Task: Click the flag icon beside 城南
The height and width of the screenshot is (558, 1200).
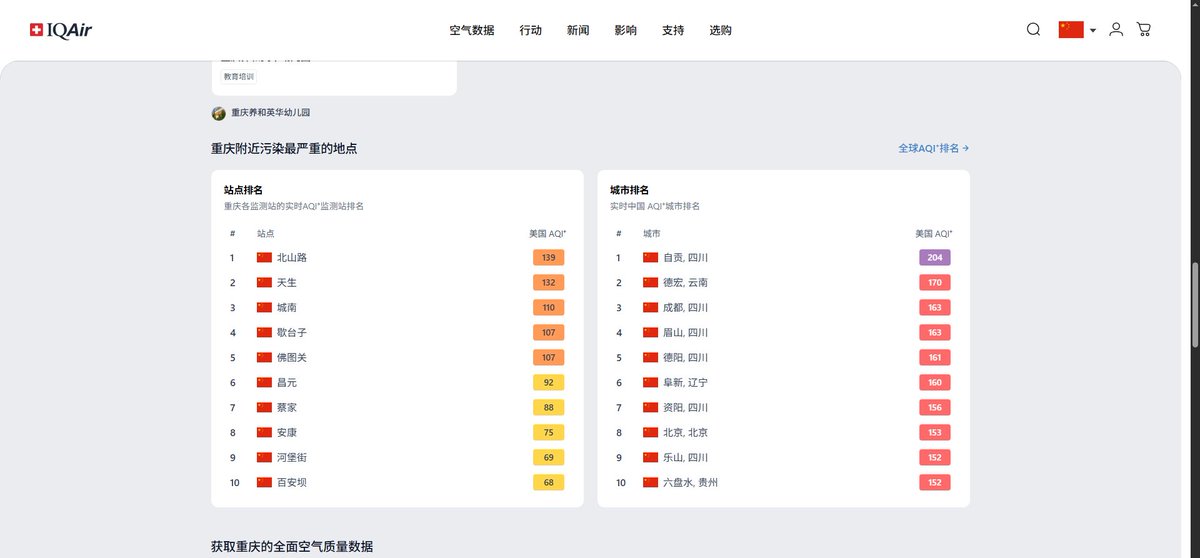Action: tap(264, 307)
